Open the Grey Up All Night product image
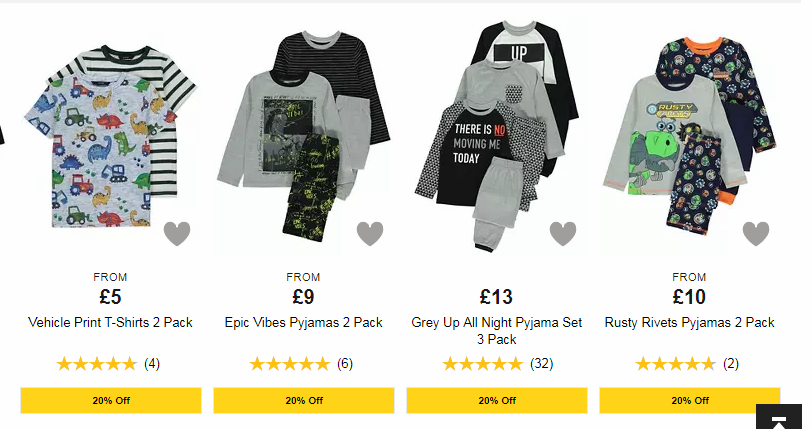This screenshot has height=429, width=812. (x=497, y=136)
